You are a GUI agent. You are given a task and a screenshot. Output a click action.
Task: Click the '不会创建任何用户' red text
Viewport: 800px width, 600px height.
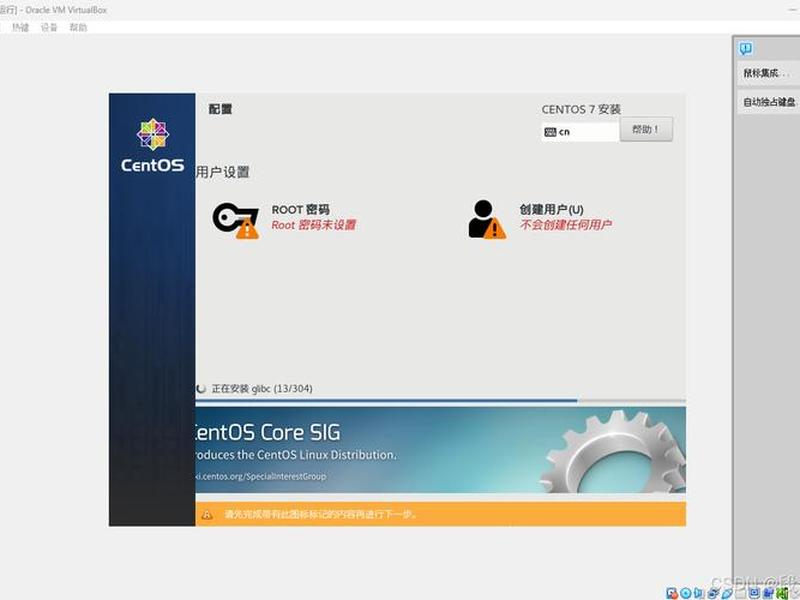566,224
